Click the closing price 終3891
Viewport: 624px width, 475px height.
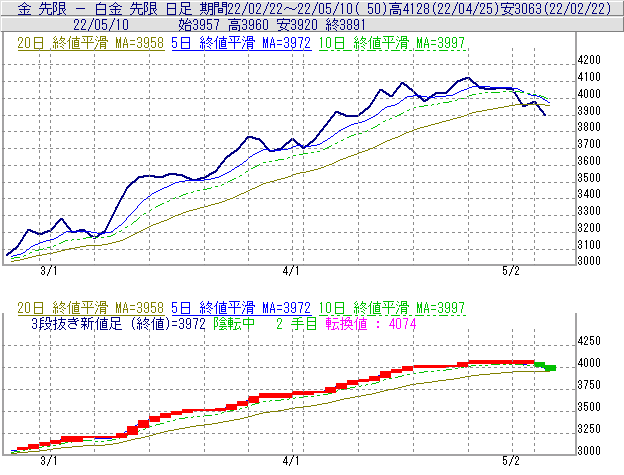(x=345, y=25)
